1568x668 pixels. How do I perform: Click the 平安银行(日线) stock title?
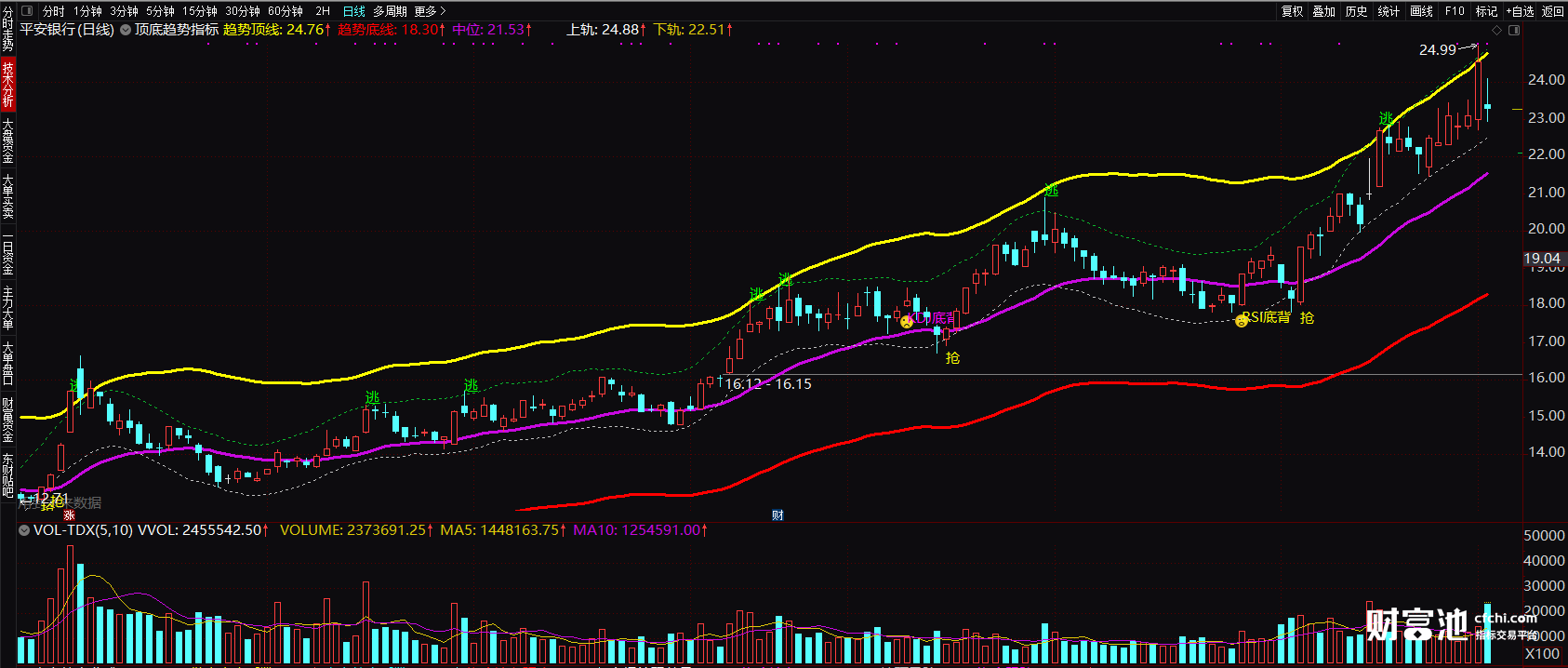67,30
